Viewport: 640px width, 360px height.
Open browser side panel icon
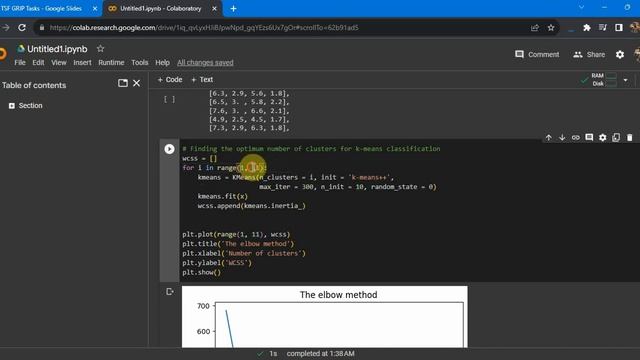[x=619, y=28]
